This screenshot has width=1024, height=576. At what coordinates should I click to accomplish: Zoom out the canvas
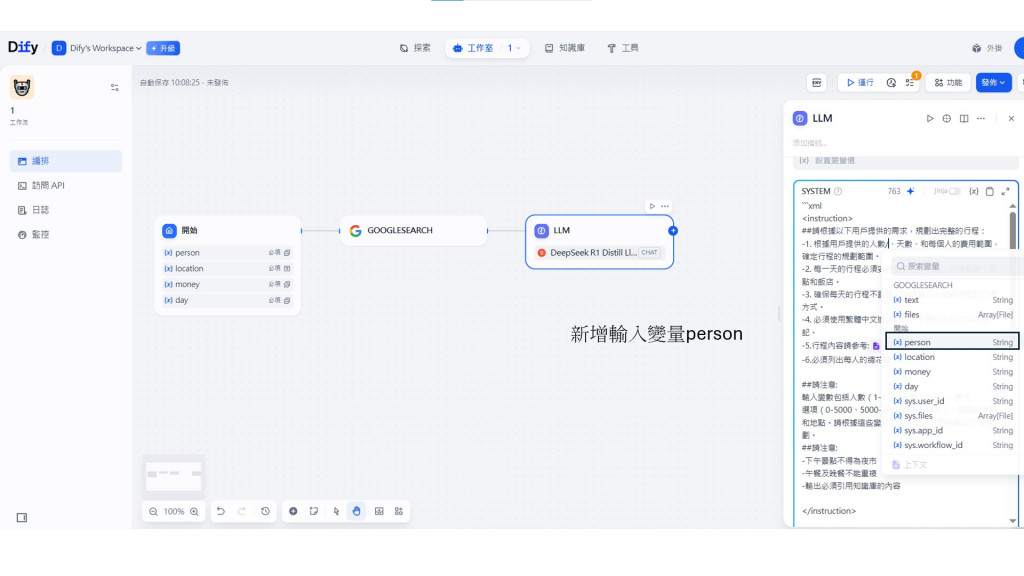[x=153, y=511]
